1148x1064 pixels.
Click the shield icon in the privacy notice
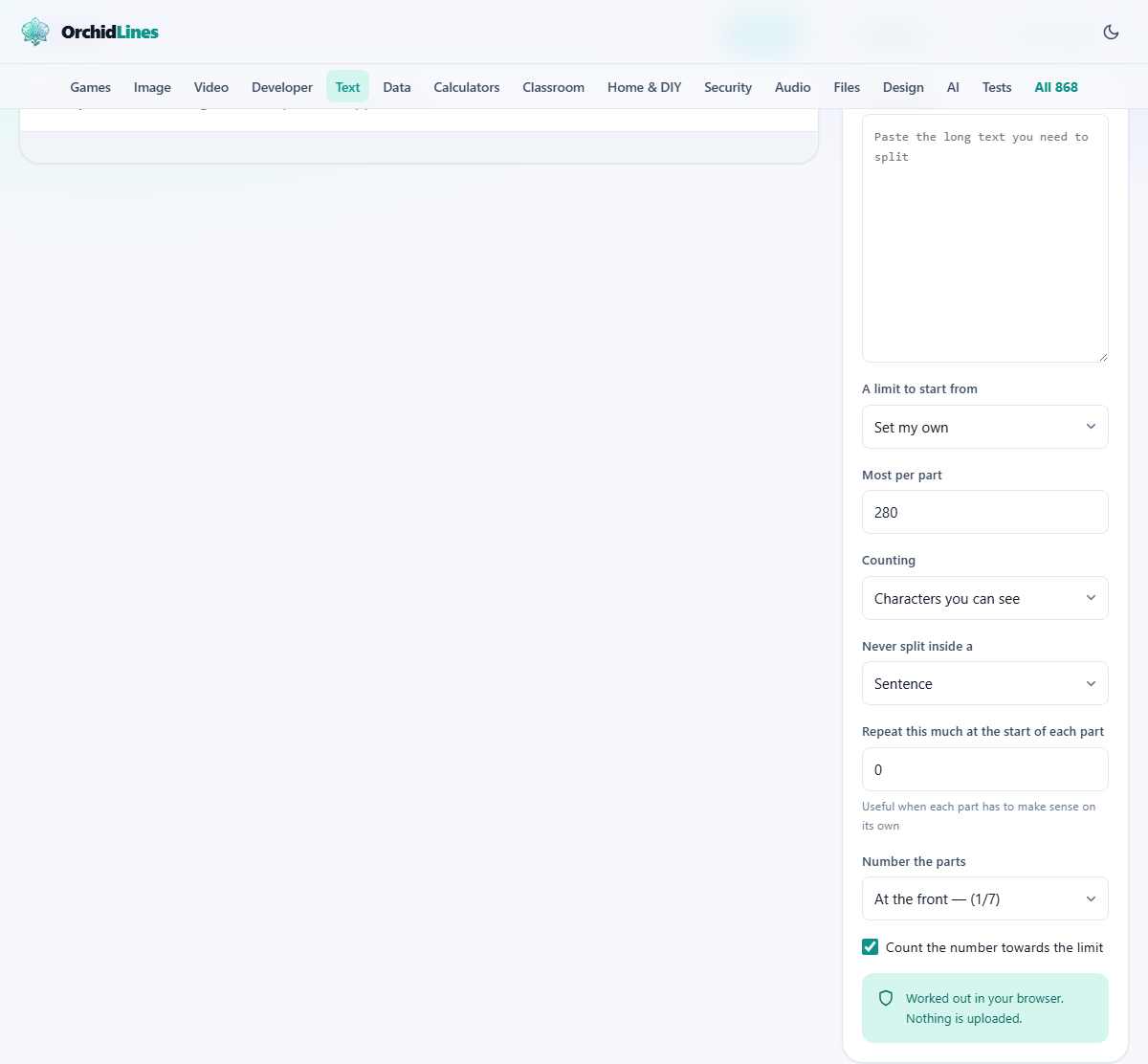(886, 998)
